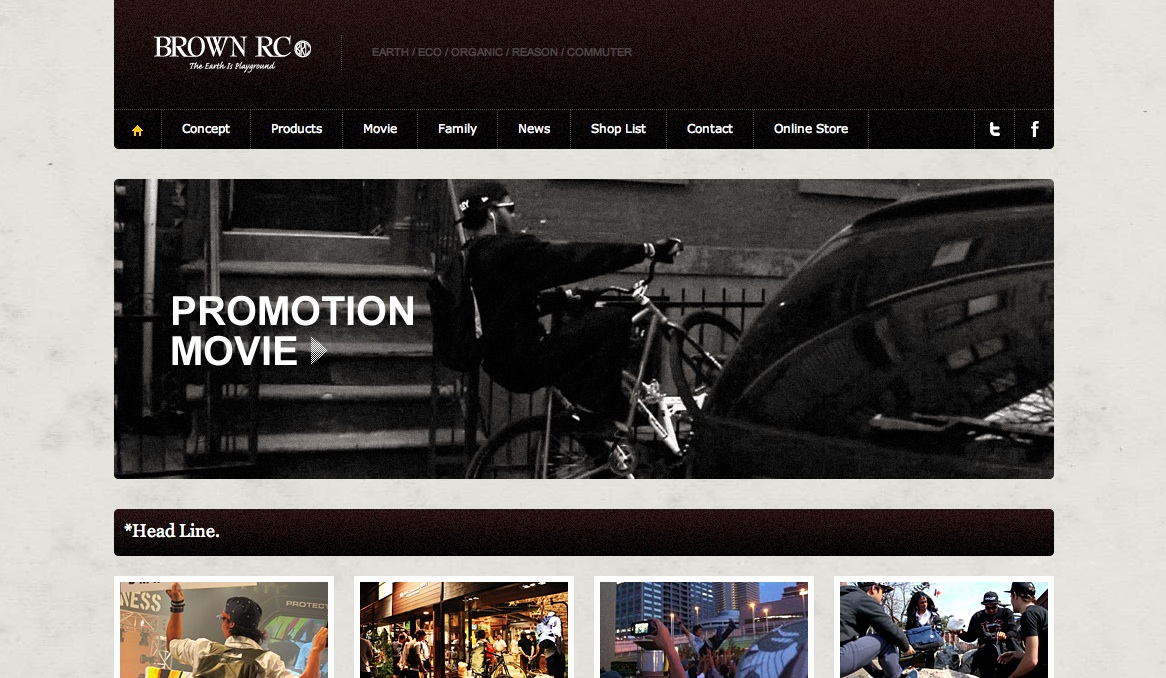Open the first headline thumbnail with capped man
This screenshot has height=678, width=1166.
click(224, 630)
